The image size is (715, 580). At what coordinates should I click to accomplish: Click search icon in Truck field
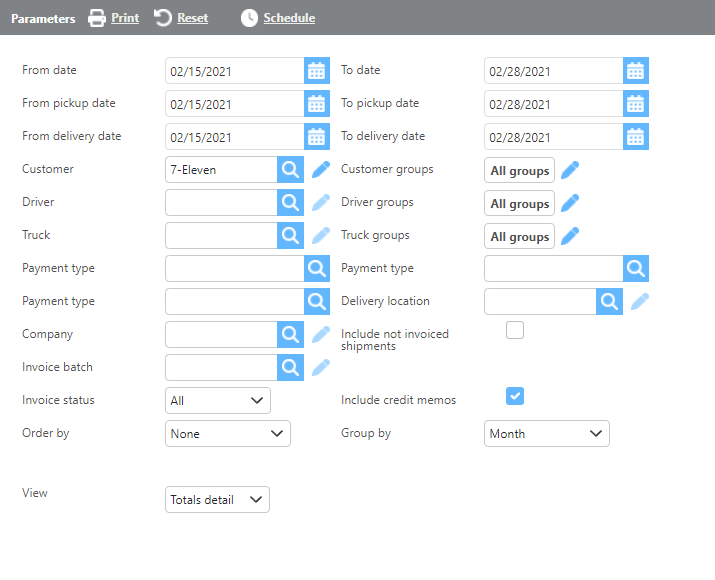(x=290, y=236)
